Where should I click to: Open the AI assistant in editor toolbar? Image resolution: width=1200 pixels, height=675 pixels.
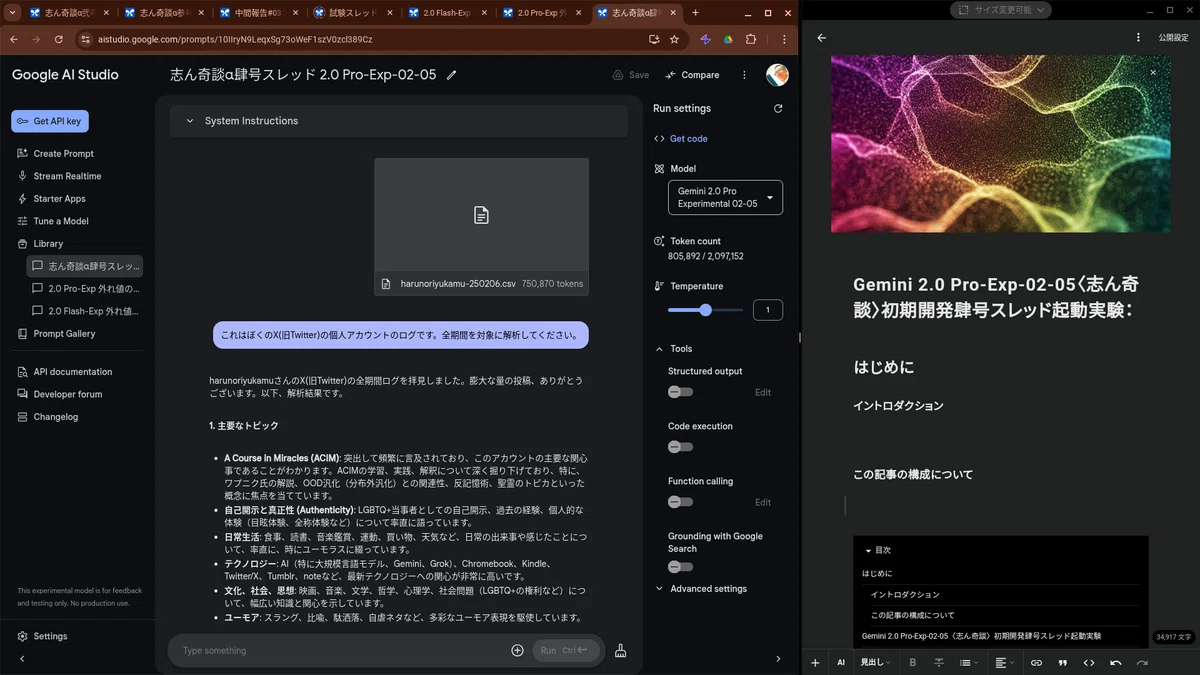pyautogui.click(x=841, y=662)
